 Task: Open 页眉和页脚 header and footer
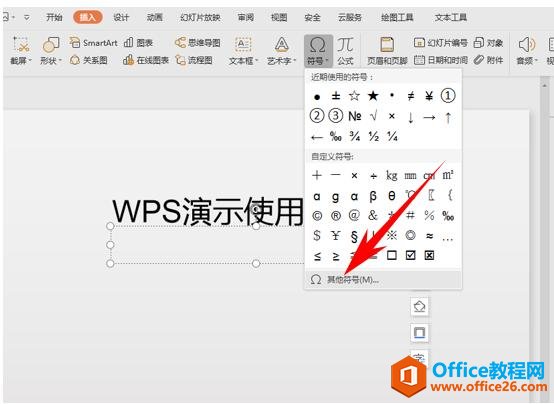tap(387, 51)
